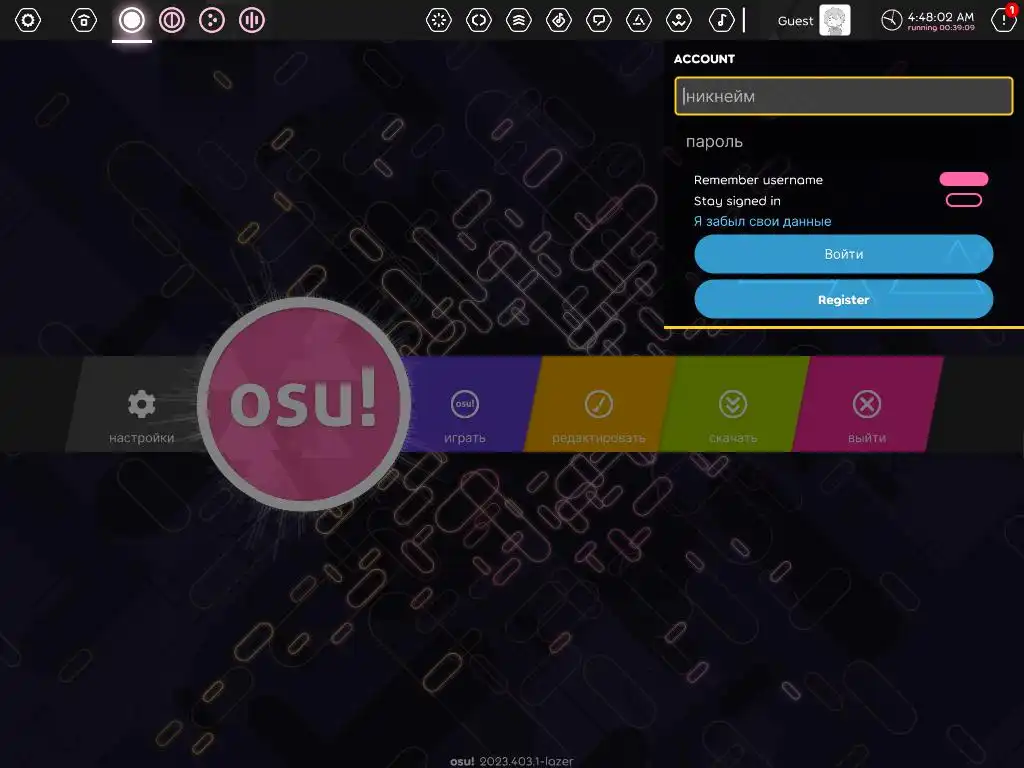Click the Я забыл свои данные link
The width and height of the screenshot is (1024, 768).
pyautogui.click(x=762, y=221)
